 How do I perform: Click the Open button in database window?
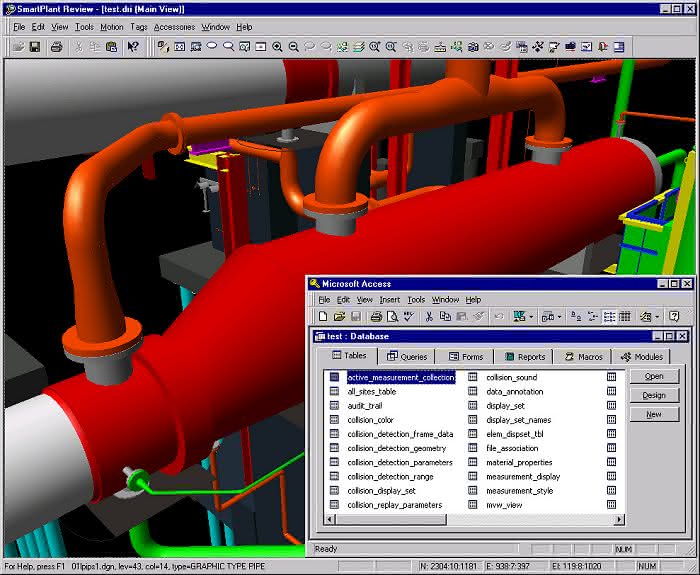click(654, 376)
